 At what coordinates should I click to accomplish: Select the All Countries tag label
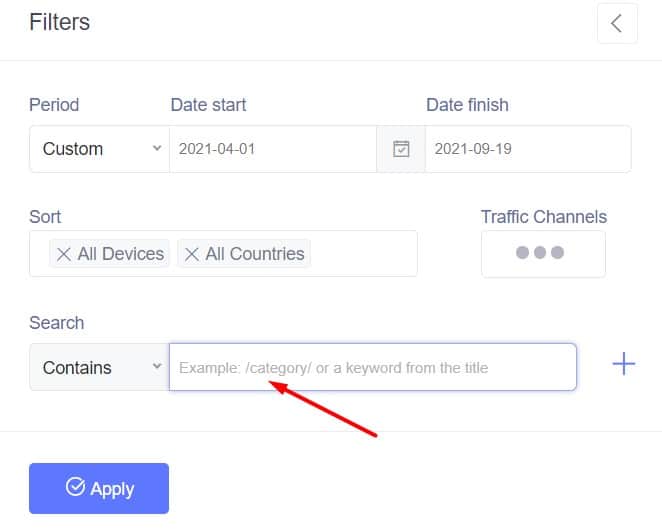pyautogui.click(x=255, y=254)
